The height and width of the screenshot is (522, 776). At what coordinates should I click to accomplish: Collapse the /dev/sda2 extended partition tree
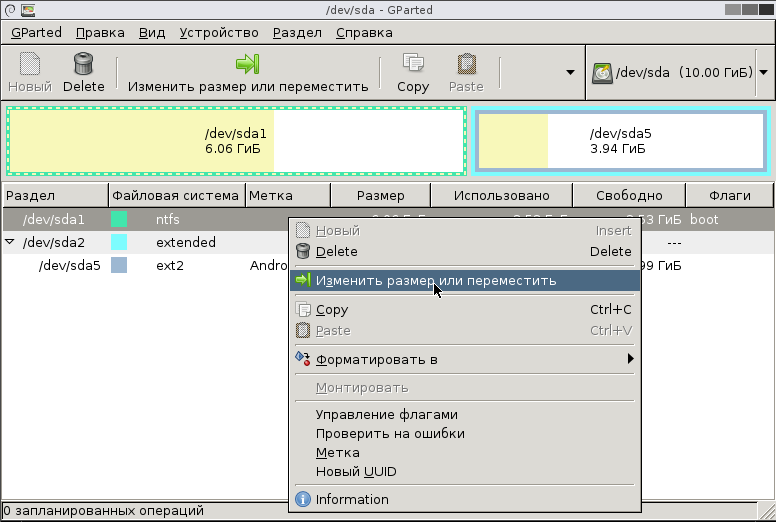[x=9, y=242]
